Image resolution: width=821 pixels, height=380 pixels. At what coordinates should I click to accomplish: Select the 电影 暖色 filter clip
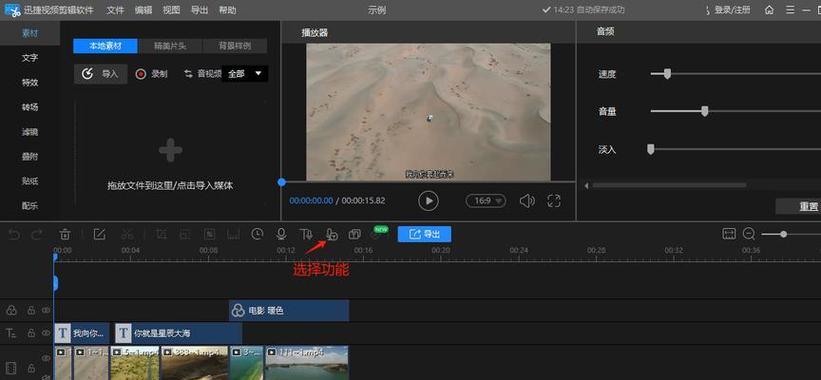[x=289, y=310]
